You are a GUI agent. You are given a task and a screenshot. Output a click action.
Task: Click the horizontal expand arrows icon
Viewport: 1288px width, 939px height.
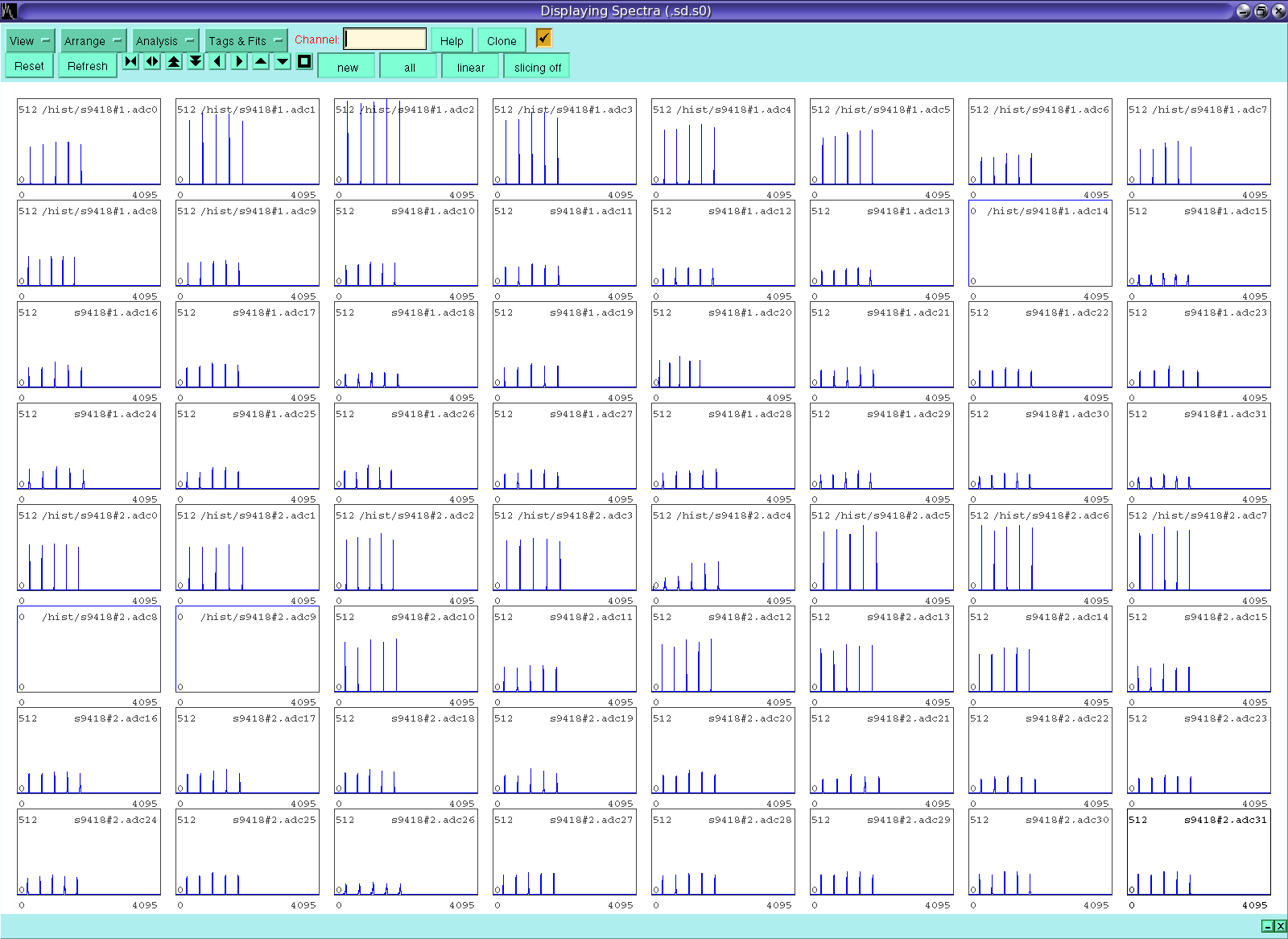[x=152, y=61]
